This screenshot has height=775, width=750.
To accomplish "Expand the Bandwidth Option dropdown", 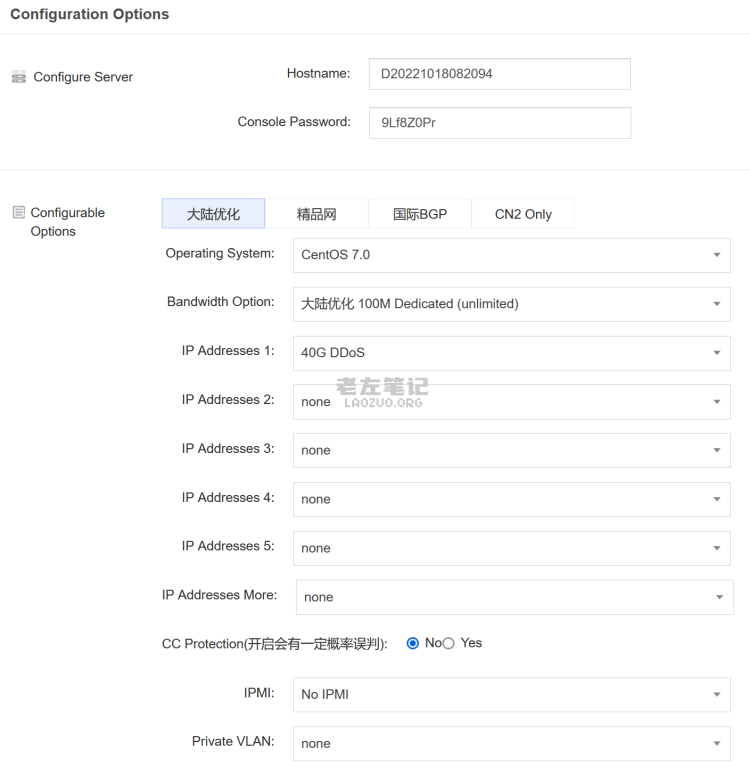I will tap(511, 304).
